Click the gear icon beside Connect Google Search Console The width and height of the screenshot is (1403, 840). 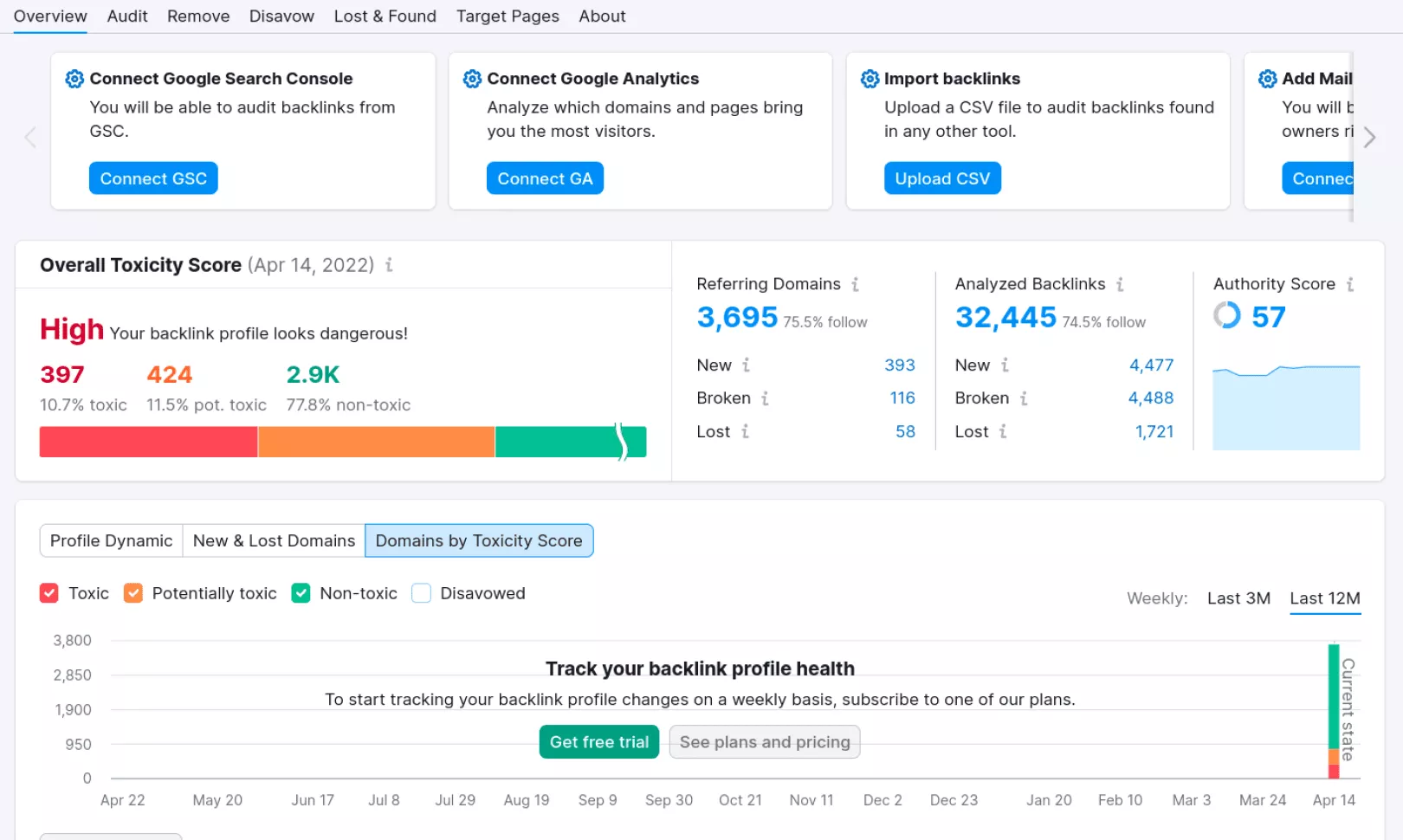coord(74,79)
